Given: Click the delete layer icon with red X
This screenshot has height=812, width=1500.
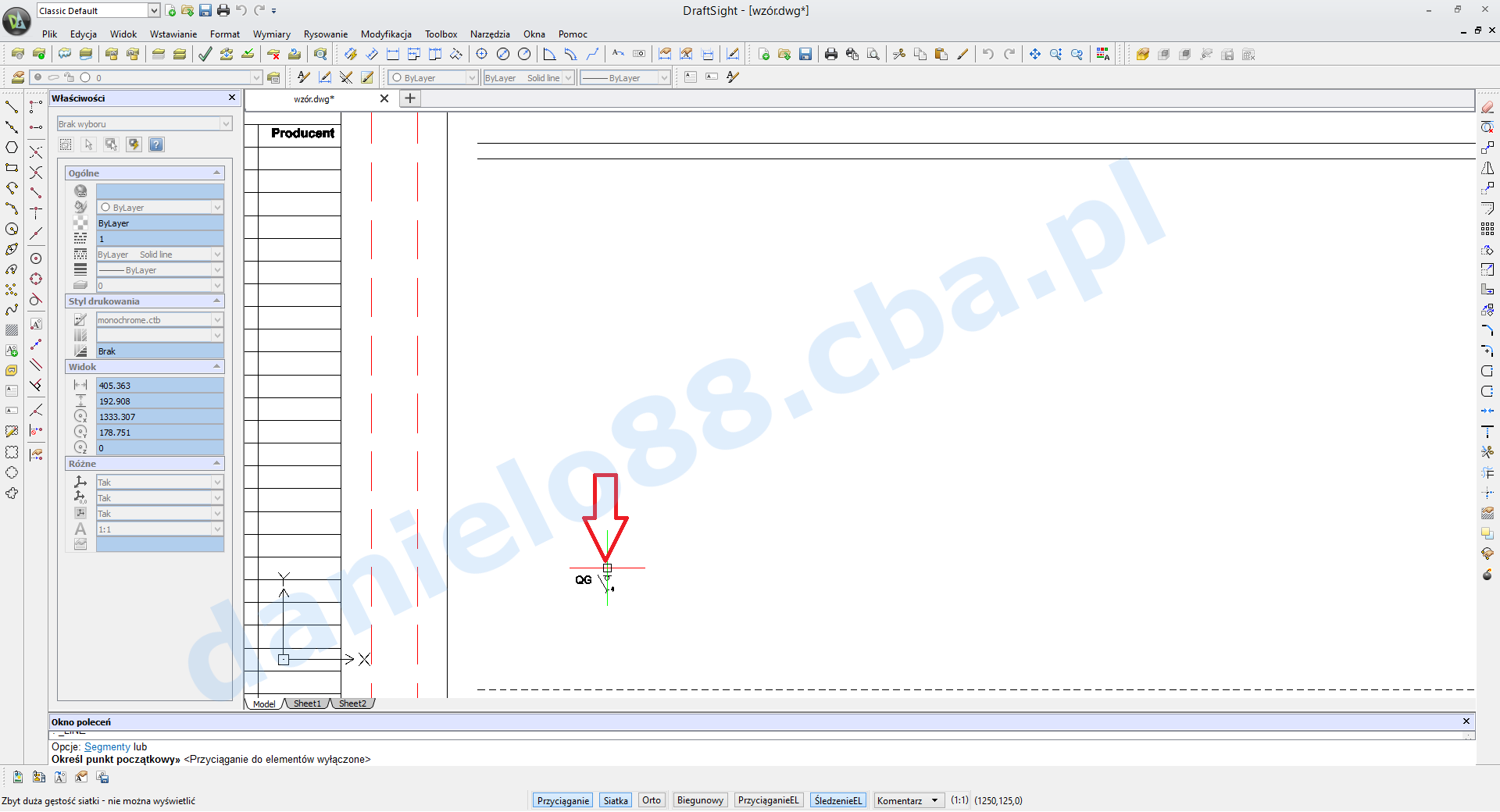Looking at the screenshot, I should tap(273, 54).
